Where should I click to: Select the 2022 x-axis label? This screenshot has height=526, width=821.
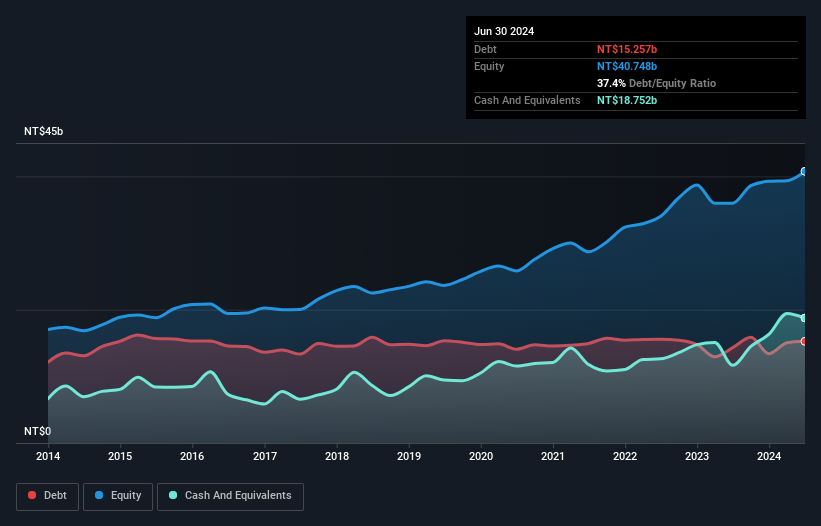625,456
